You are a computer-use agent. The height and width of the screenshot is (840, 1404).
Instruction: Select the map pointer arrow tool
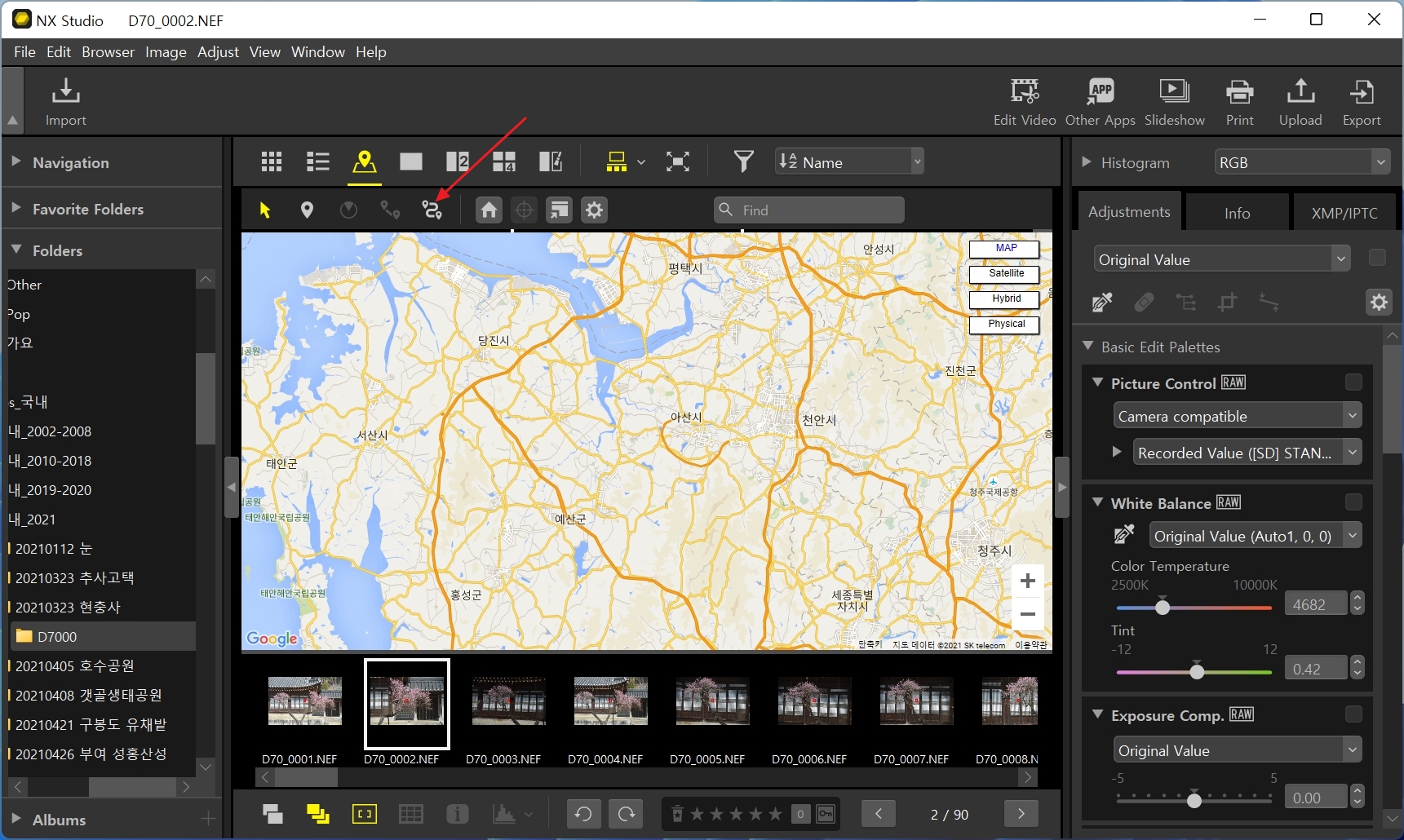264,210
